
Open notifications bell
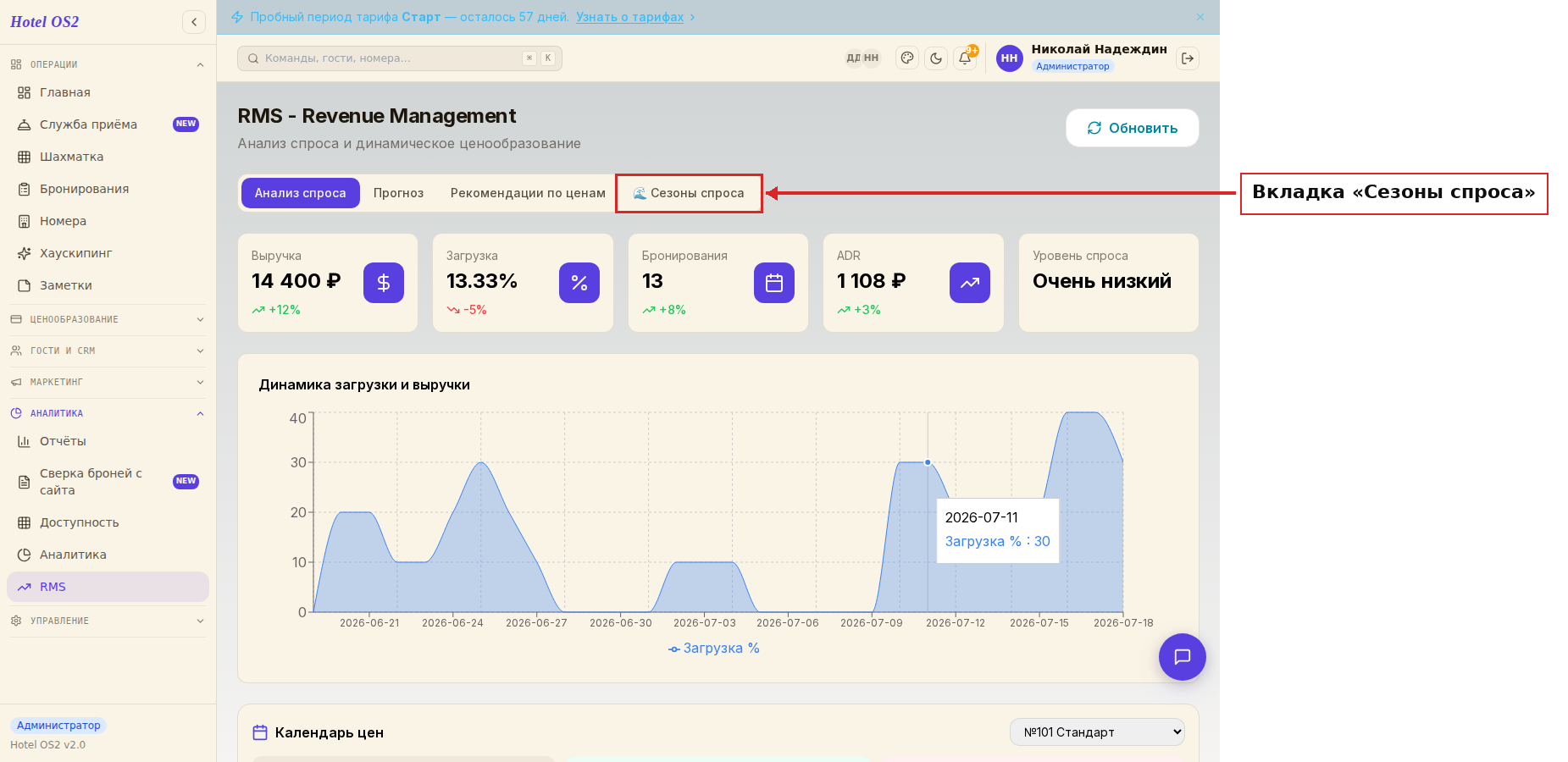(x=965, y=58)
